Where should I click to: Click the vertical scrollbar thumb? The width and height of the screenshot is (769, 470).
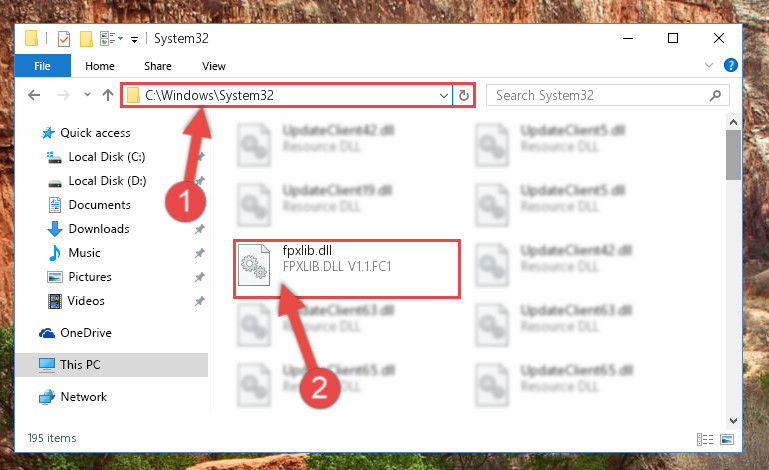pyautogui.click(x=733, y=155)
